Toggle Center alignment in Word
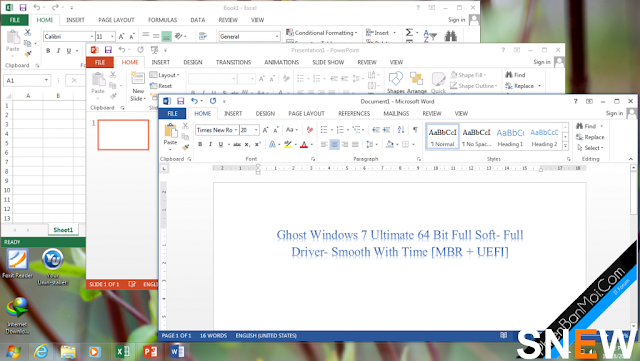This screenshot has width=640, height=361. (334, 144)
